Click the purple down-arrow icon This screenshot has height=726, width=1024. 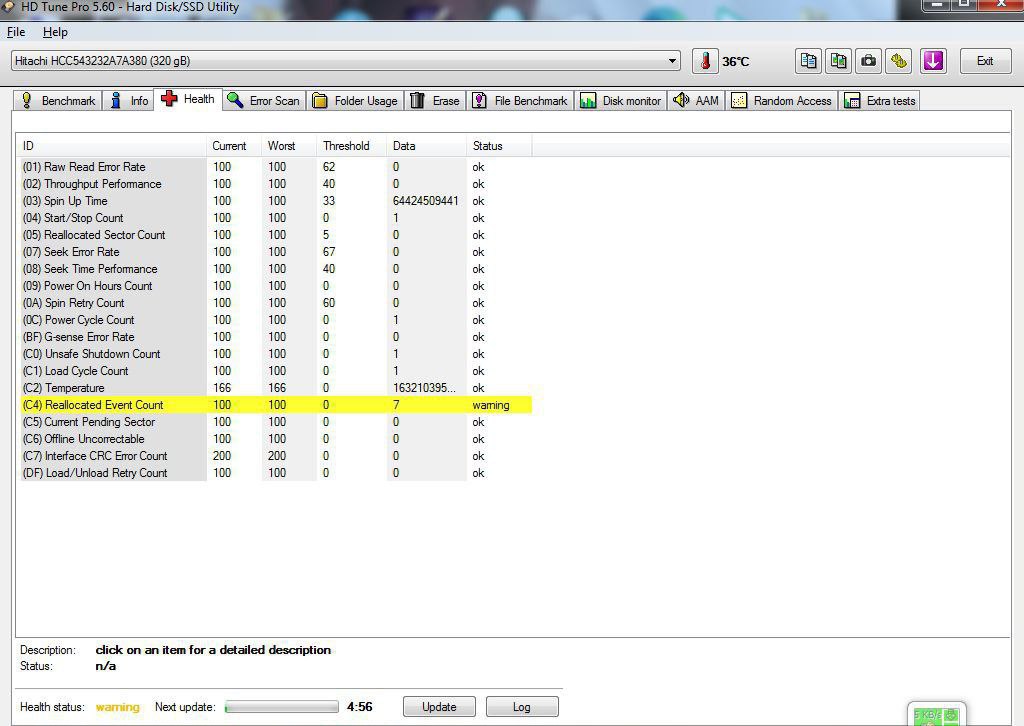click(933, 61)
